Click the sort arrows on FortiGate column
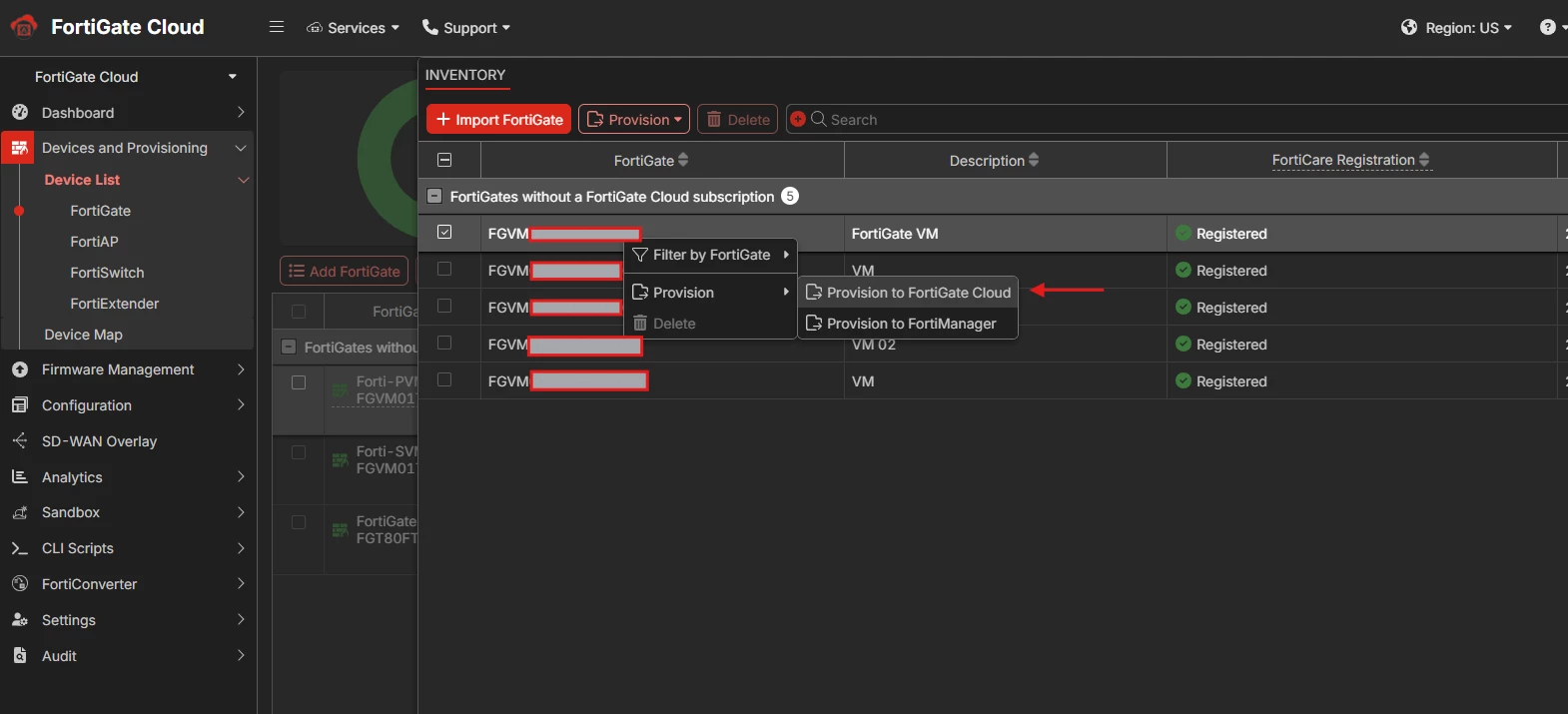The image size is (1568, 714). click(683, 160)
